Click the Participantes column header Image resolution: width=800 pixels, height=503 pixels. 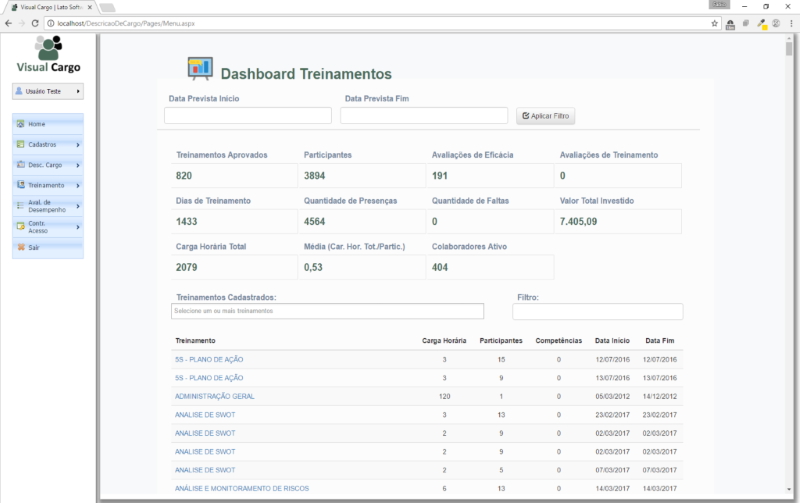click(501, 340)
